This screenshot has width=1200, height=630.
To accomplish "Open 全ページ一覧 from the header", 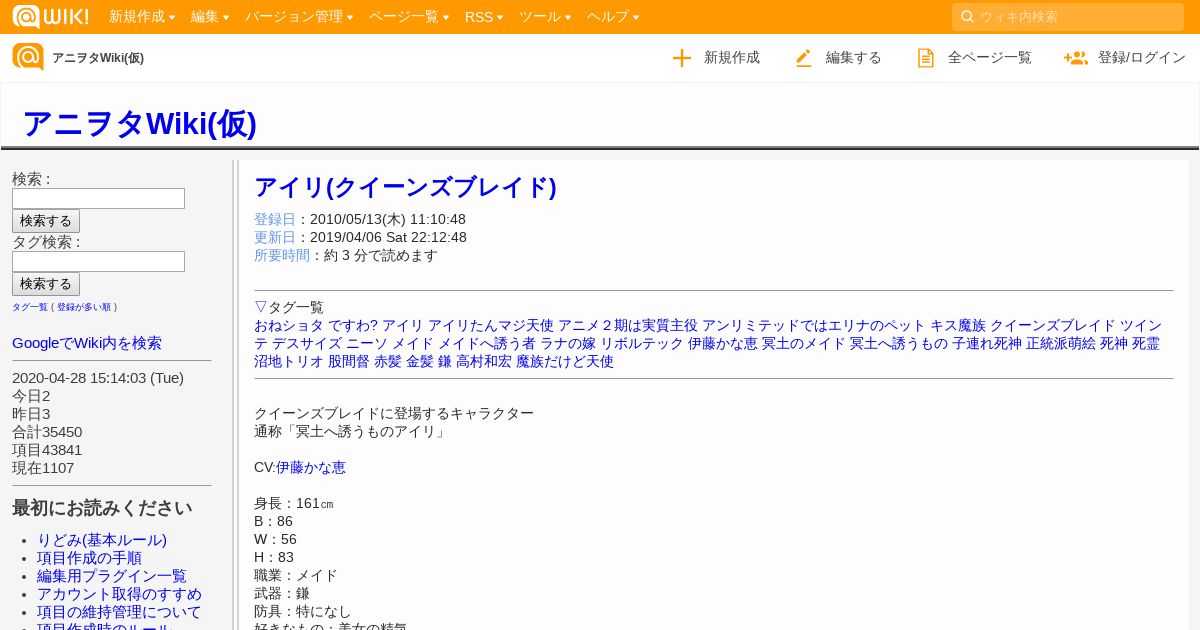I will [990, 58].
